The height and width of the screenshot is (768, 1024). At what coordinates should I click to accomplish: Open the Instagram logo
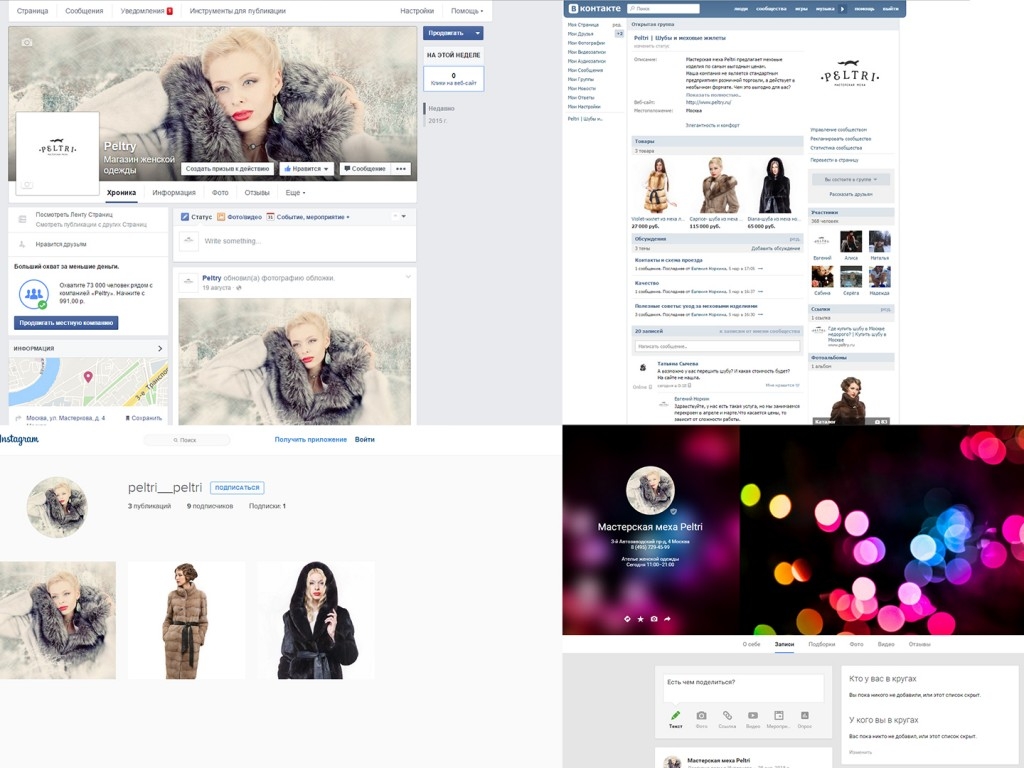coord(19,440)
